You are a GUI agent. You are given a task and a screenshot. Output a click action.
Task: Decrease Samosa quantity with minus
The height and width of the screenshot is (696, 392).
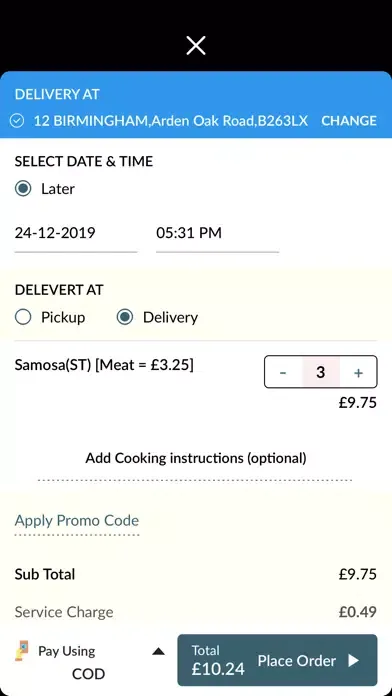click(283, 372)
